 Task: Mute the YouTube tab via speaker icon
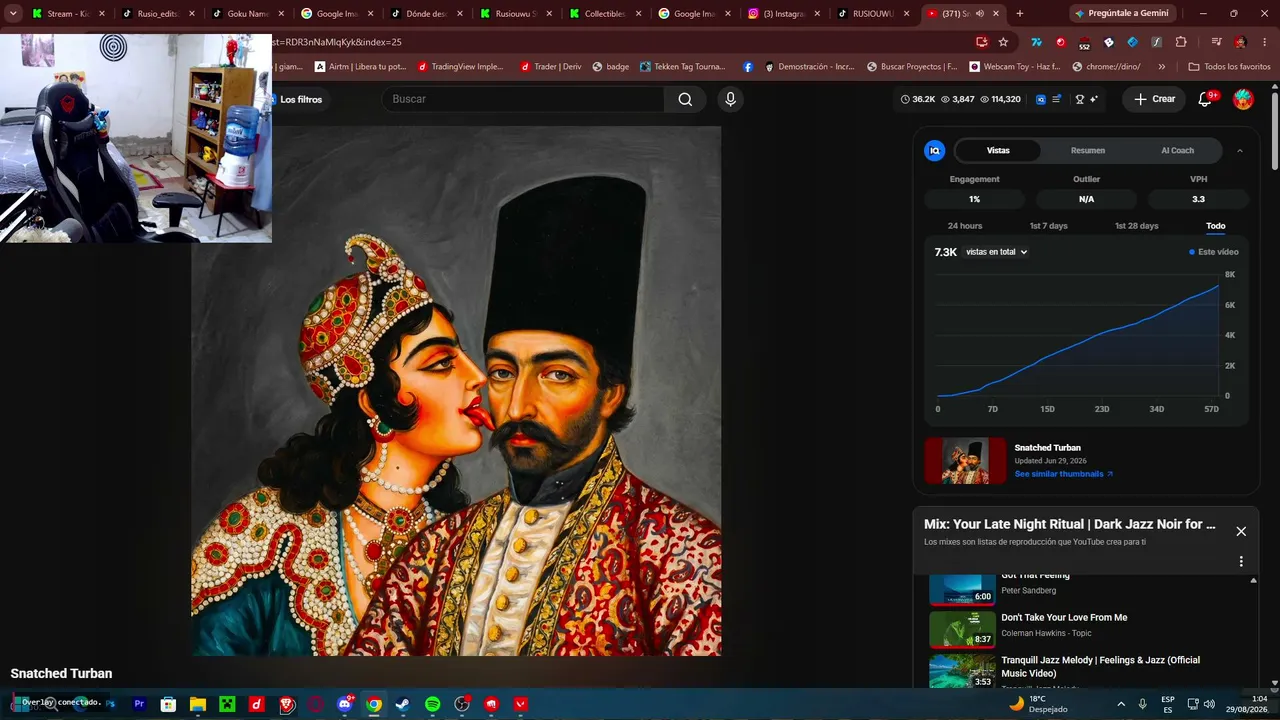(979, 14)
